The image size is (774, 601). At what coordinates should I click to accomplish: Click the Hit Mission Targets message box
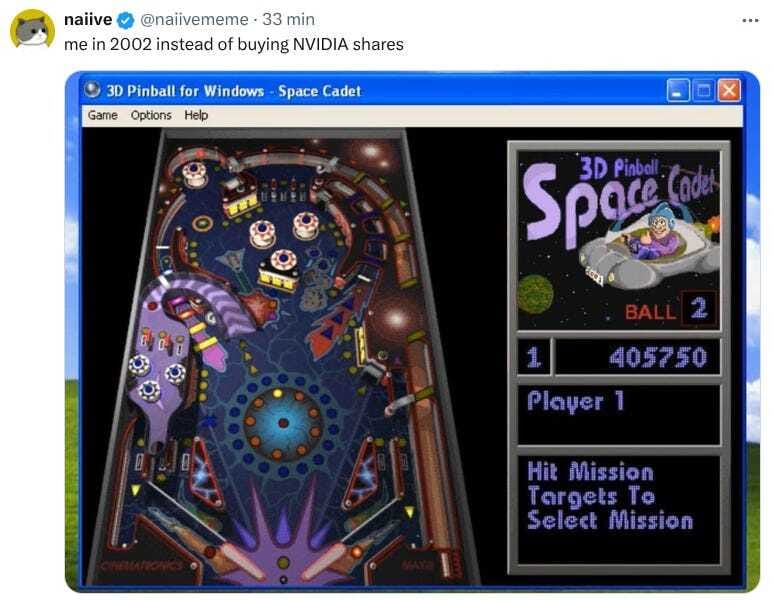(619, 509)
